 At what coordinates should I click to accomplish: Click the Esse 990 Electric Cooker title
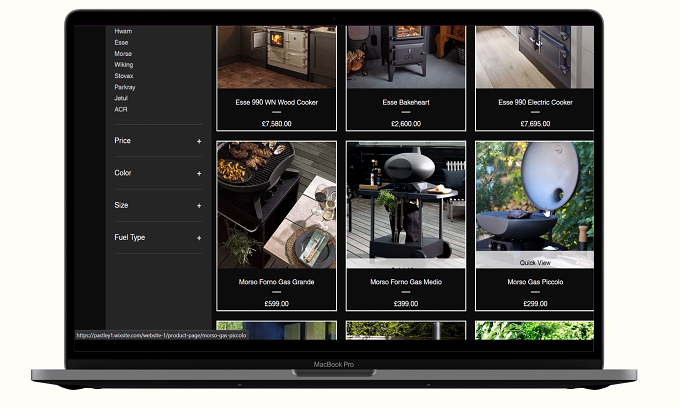click(x=535, y=102)
